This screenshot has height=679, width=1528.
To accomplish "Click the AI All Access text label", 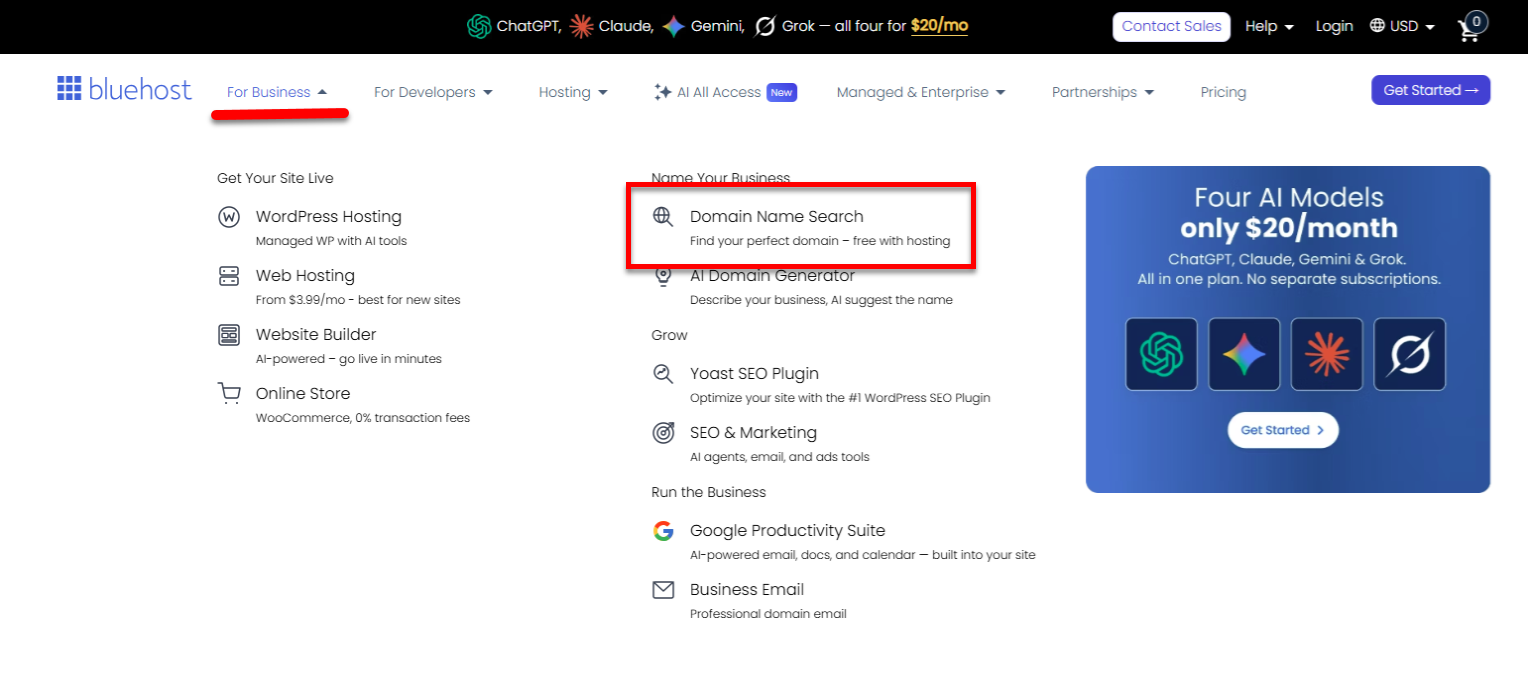I will (719, 92).
